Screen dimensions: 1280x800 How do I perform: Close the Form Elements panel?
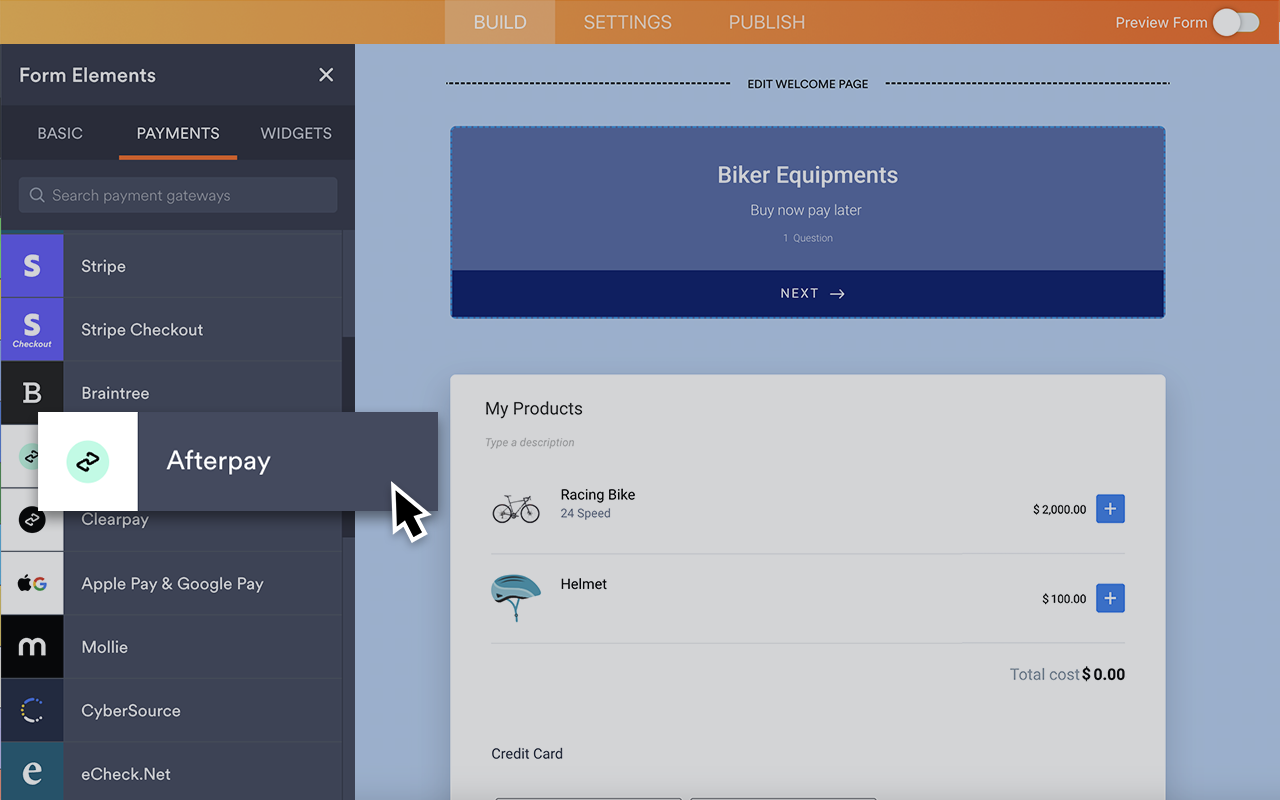point(326,74)
